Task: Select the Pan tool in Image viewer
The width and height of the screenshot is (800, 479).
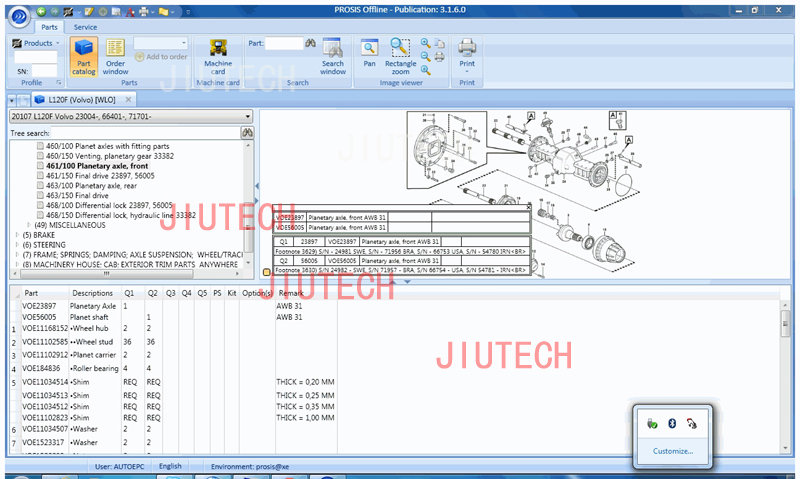Action: (369, 54)
